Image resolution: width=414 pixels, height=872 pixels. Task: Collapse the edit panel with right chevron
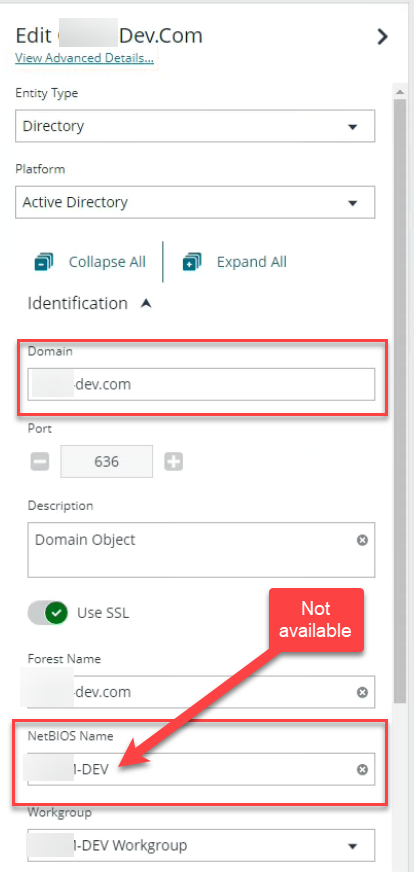click(x=382, y=37)
